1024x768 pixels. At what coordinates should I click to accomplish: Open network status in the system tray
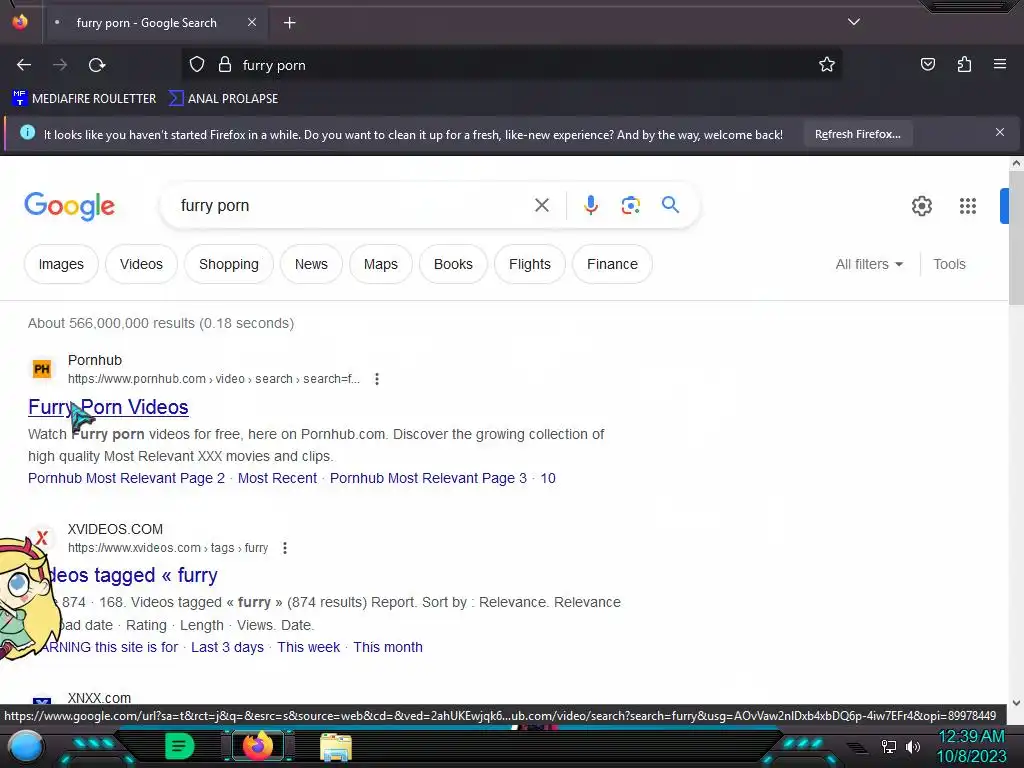(889, 746)
